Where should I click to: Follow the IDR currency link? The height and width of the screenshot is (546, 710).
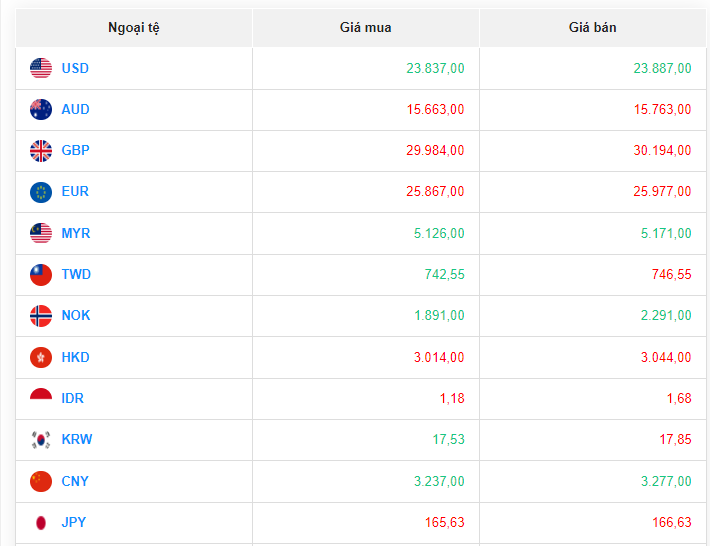[x=73, y=398]
